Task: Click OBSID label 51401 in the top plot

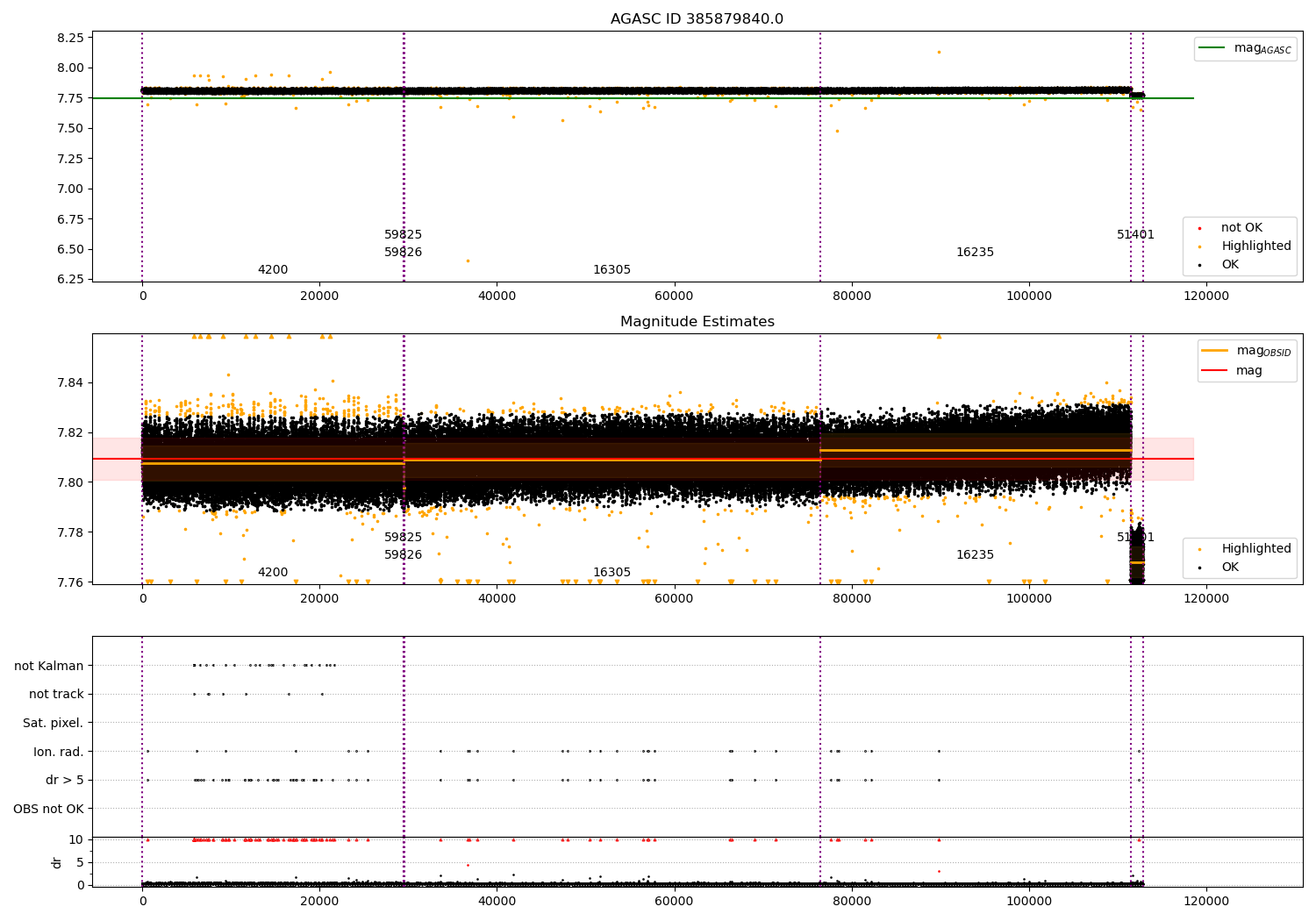Action: (1135, 235)
